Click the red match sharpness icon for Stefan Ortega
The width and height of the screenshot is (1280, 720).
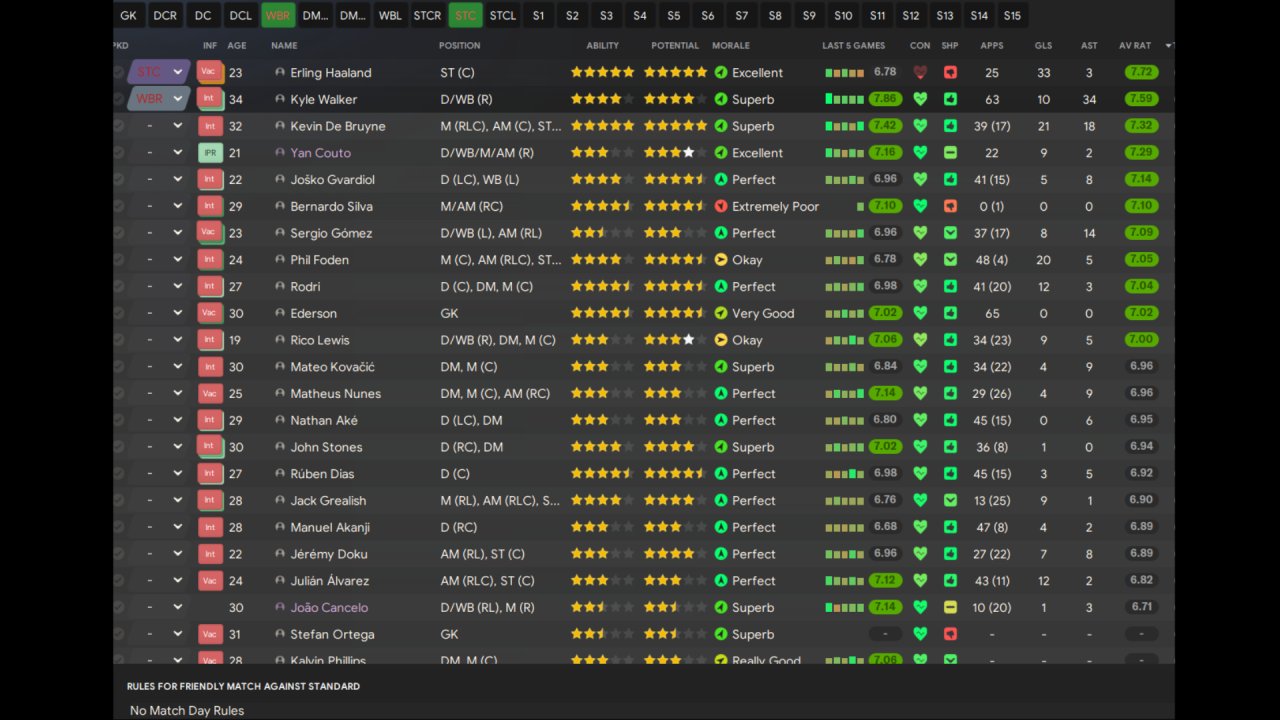point(950,634)
